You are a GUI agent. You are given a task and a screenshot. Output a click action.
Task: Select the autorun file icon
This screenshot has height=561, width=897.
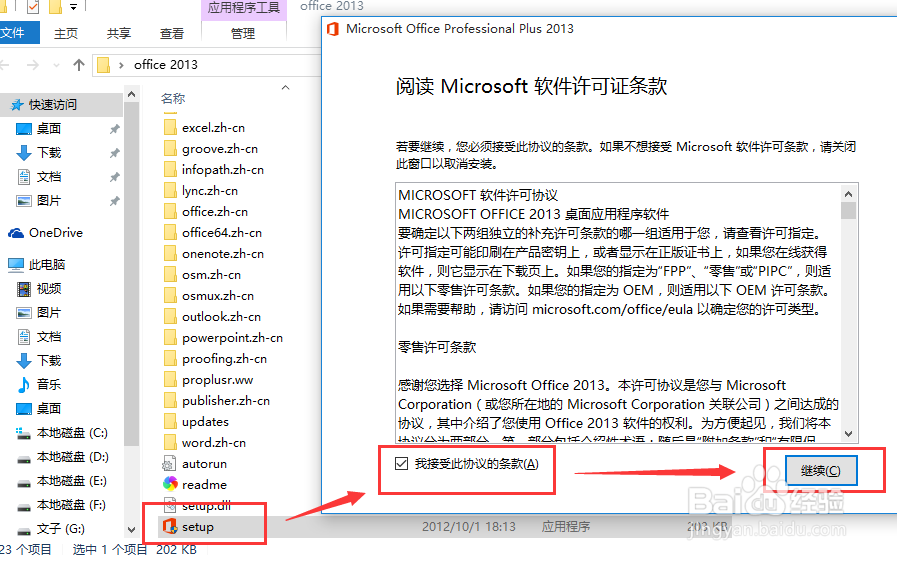click(x=169, y=464)
